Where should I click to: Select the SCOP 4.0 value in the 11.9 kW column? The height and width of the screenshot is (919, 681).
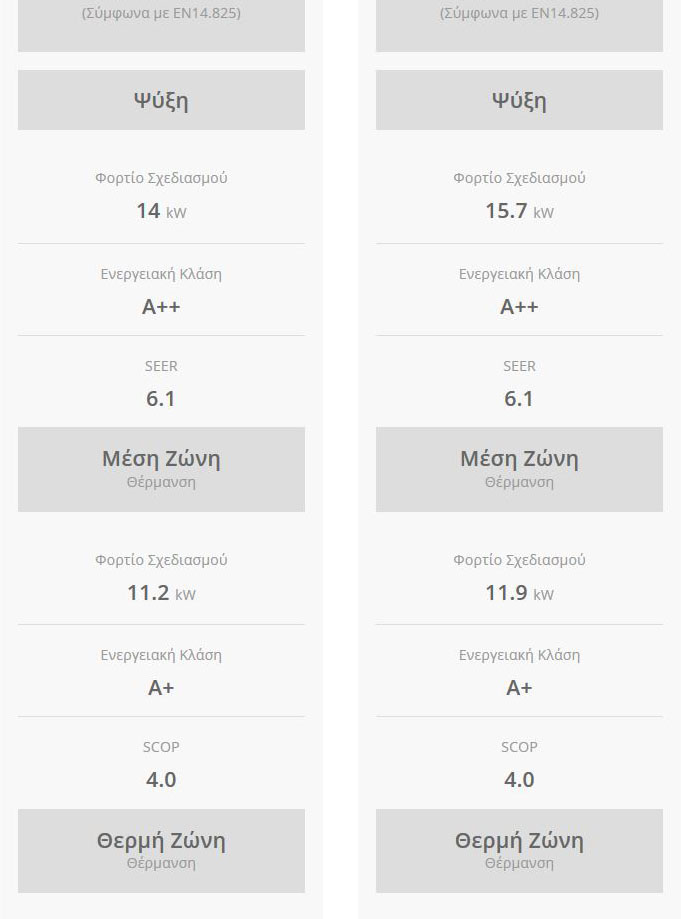pos(519,780)
